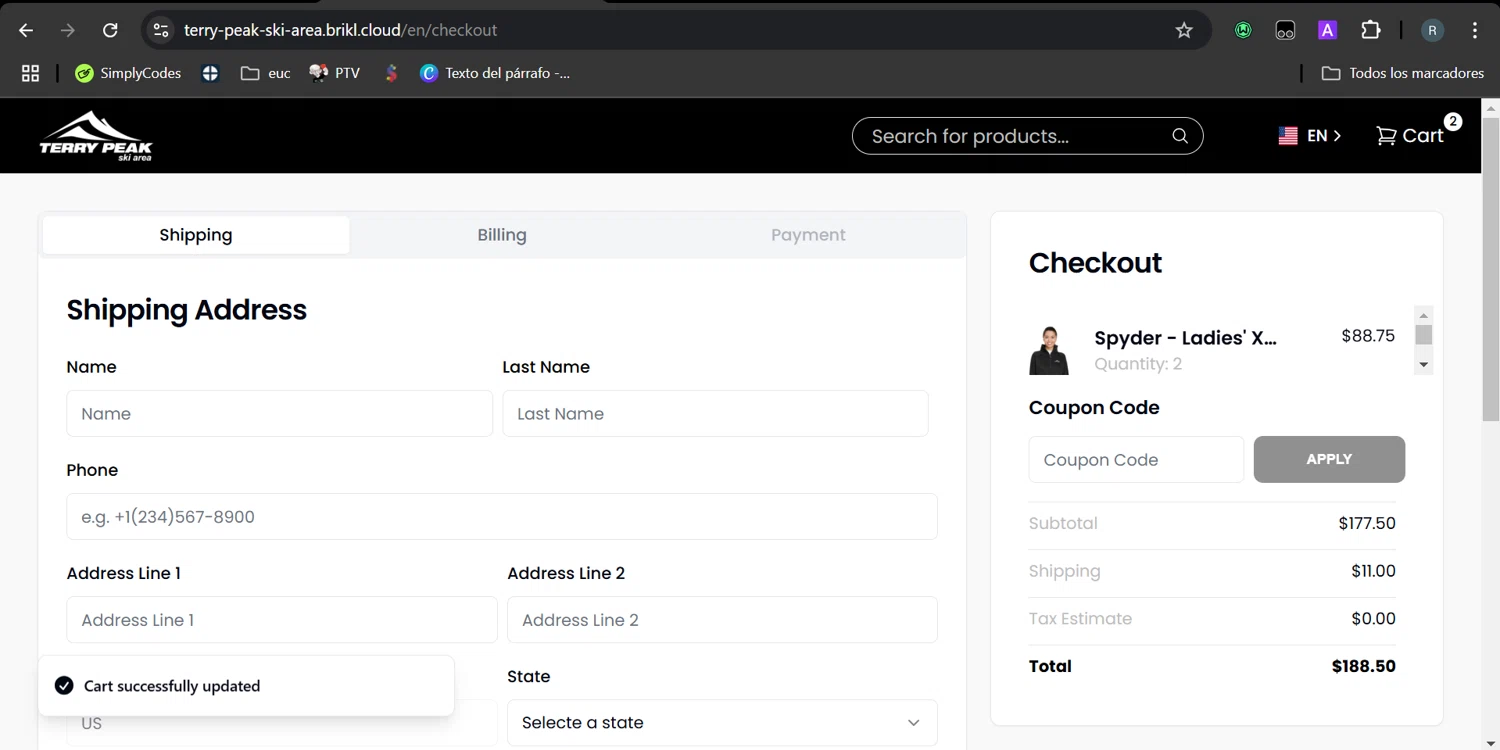Click the Shipping $11.00 value
This screenshot has width=1500, height=750.
(1373, 571)
